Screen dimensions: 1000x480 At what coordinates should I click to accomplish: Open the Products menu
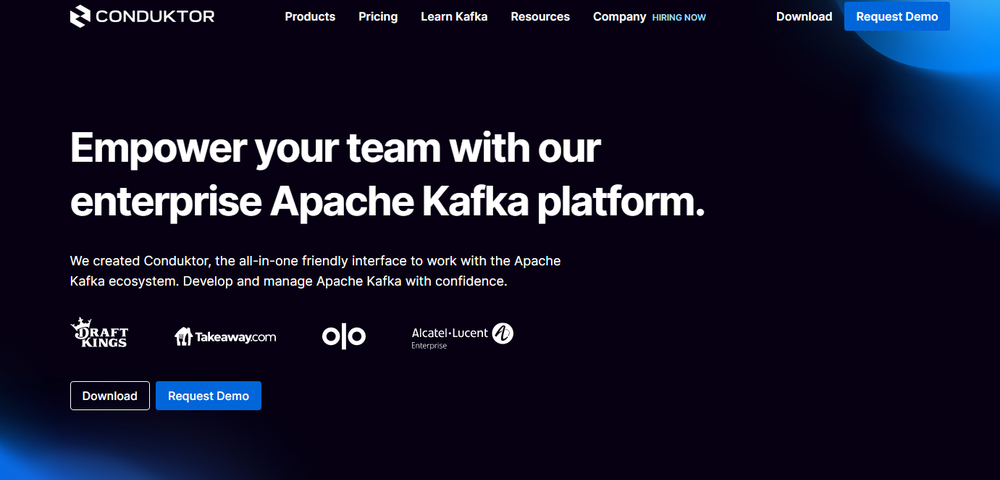[x=310, y=17]
